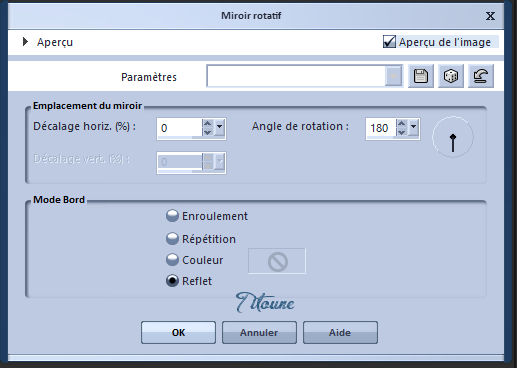Randomize parameters with the dice icon
Screen dimensions: 517x368
[x=451, y=76]
